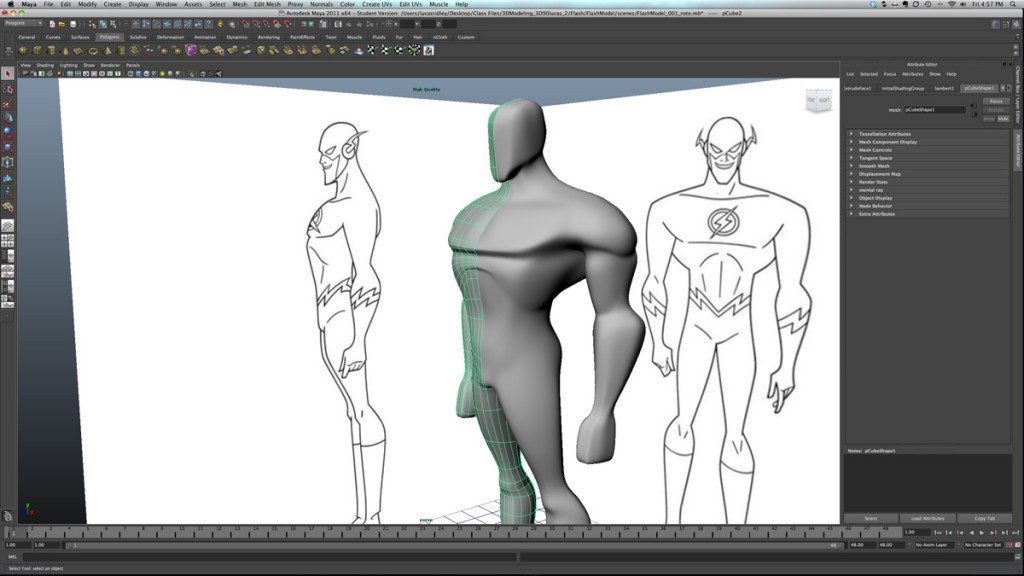Activate the Select tool arrow in toolbox
Viewport: 1024px width, 576px height.
point(8,74)
